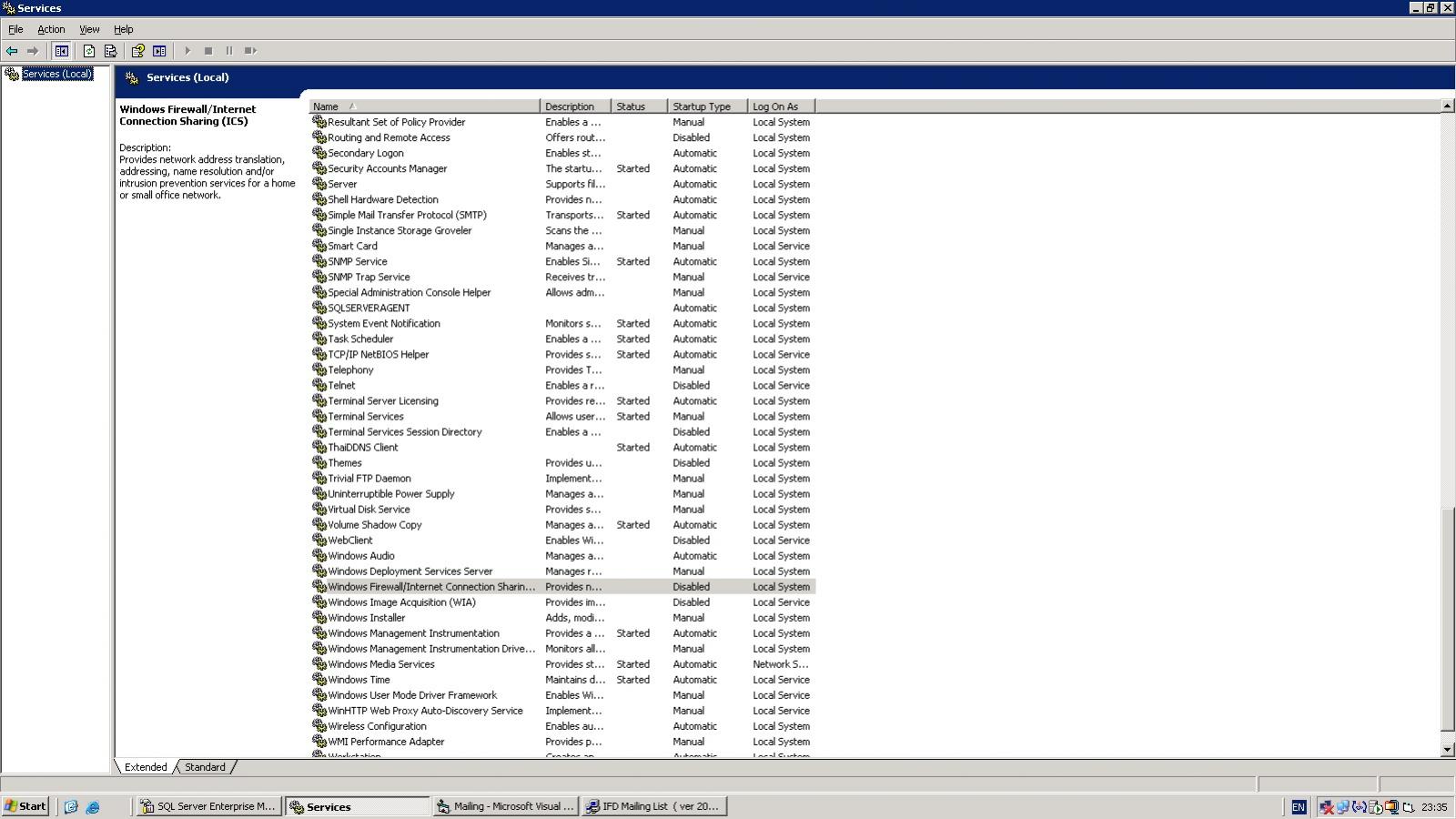Click the Refresh toolbar icon
1456x819 pixels.
click(x=89, y=51)
